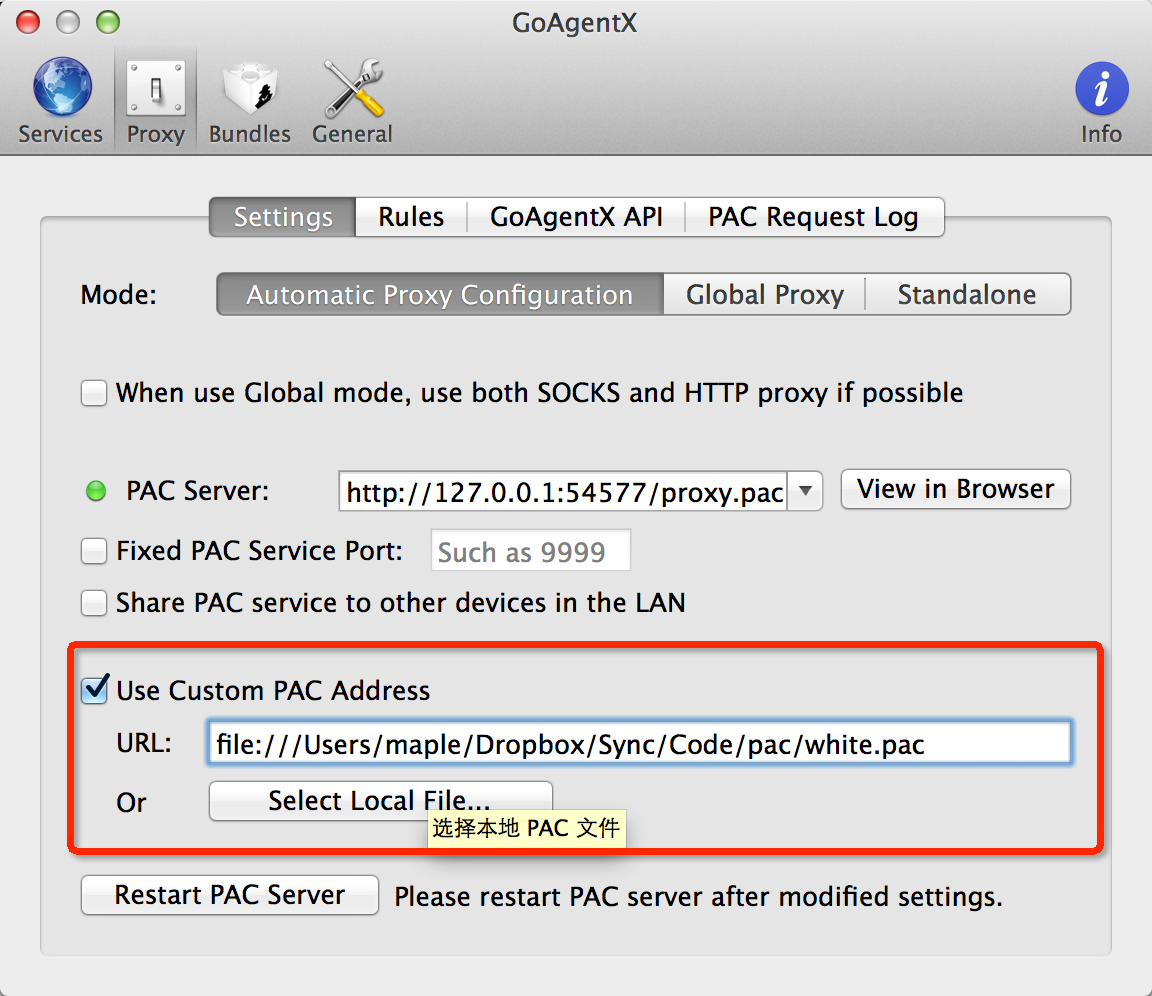Open the Bundles toolbar icon
Screen dimensions: 1152x996
click(x=249, y=92)
